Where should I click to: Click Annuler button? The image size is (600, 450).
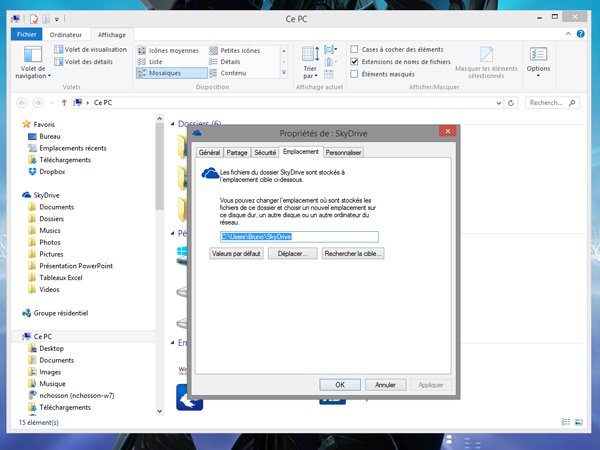coord(385,385)
